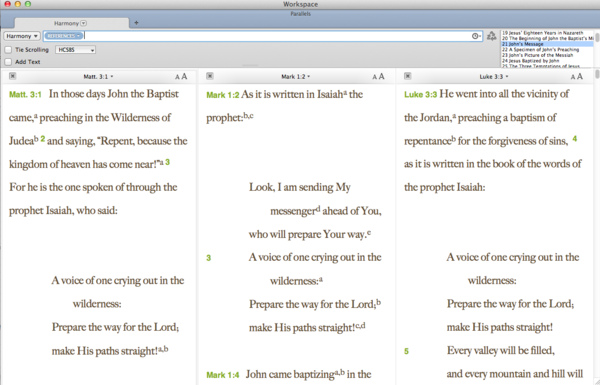Open the Harmony tab dropdown arrow

point(83,23)
